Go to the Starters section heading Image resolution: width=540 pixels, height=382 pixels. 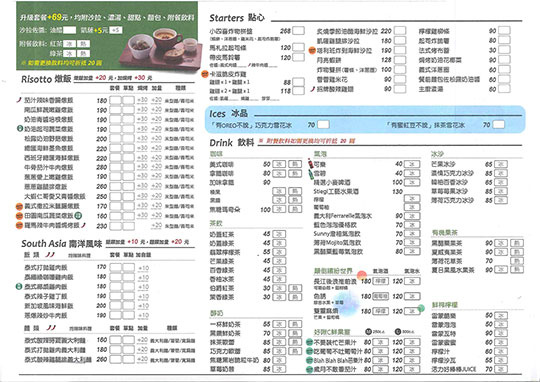pyautogui.click(x=237, y=18)
